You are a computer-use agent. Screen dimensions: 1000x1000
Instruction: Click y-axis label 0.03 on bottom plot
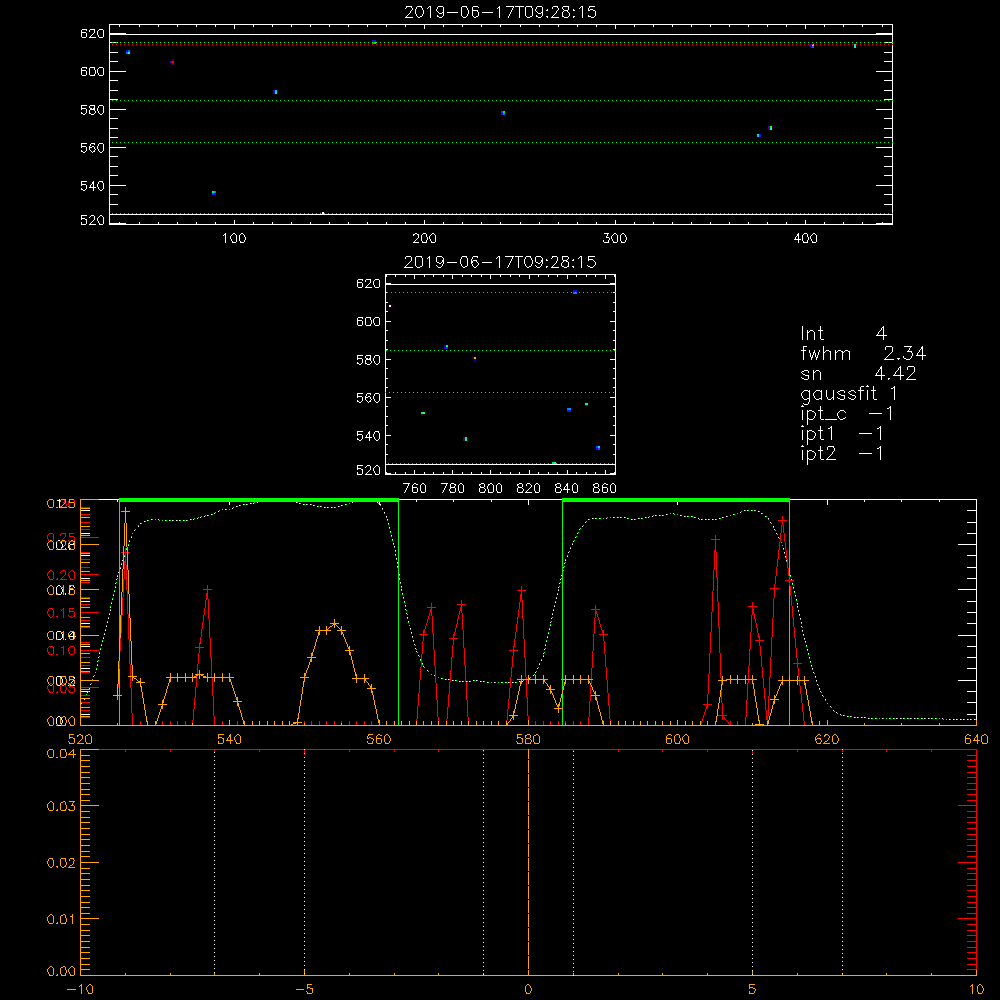61,806
